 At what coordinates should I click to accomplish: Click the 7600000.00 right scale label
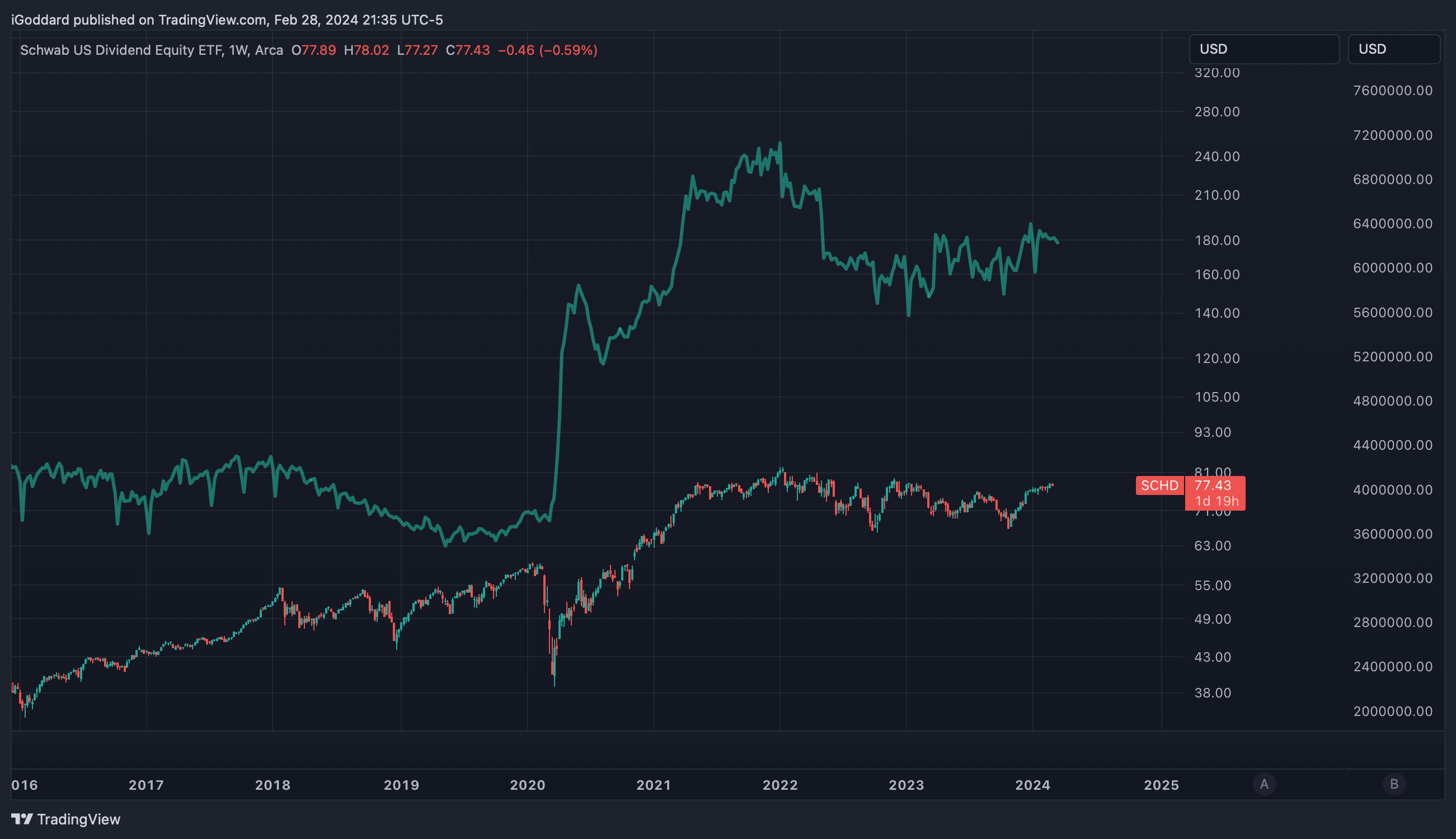click(x=1393, y=91)
